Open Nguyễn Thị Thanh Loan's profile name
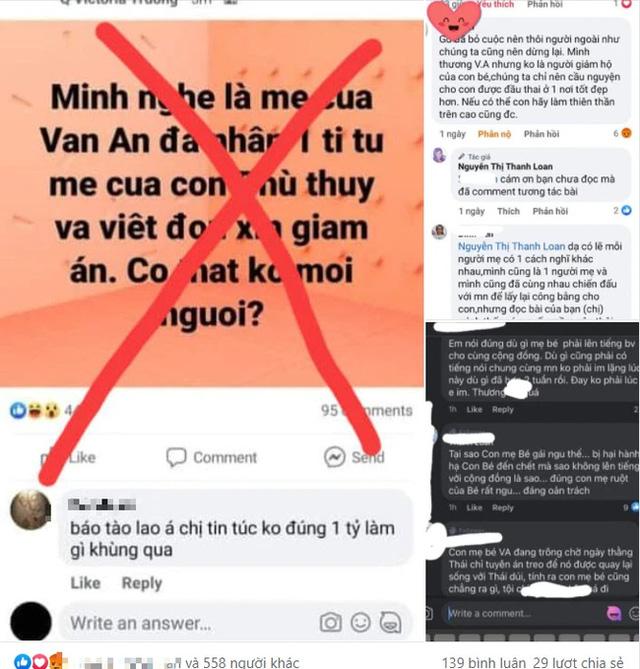 505,166
